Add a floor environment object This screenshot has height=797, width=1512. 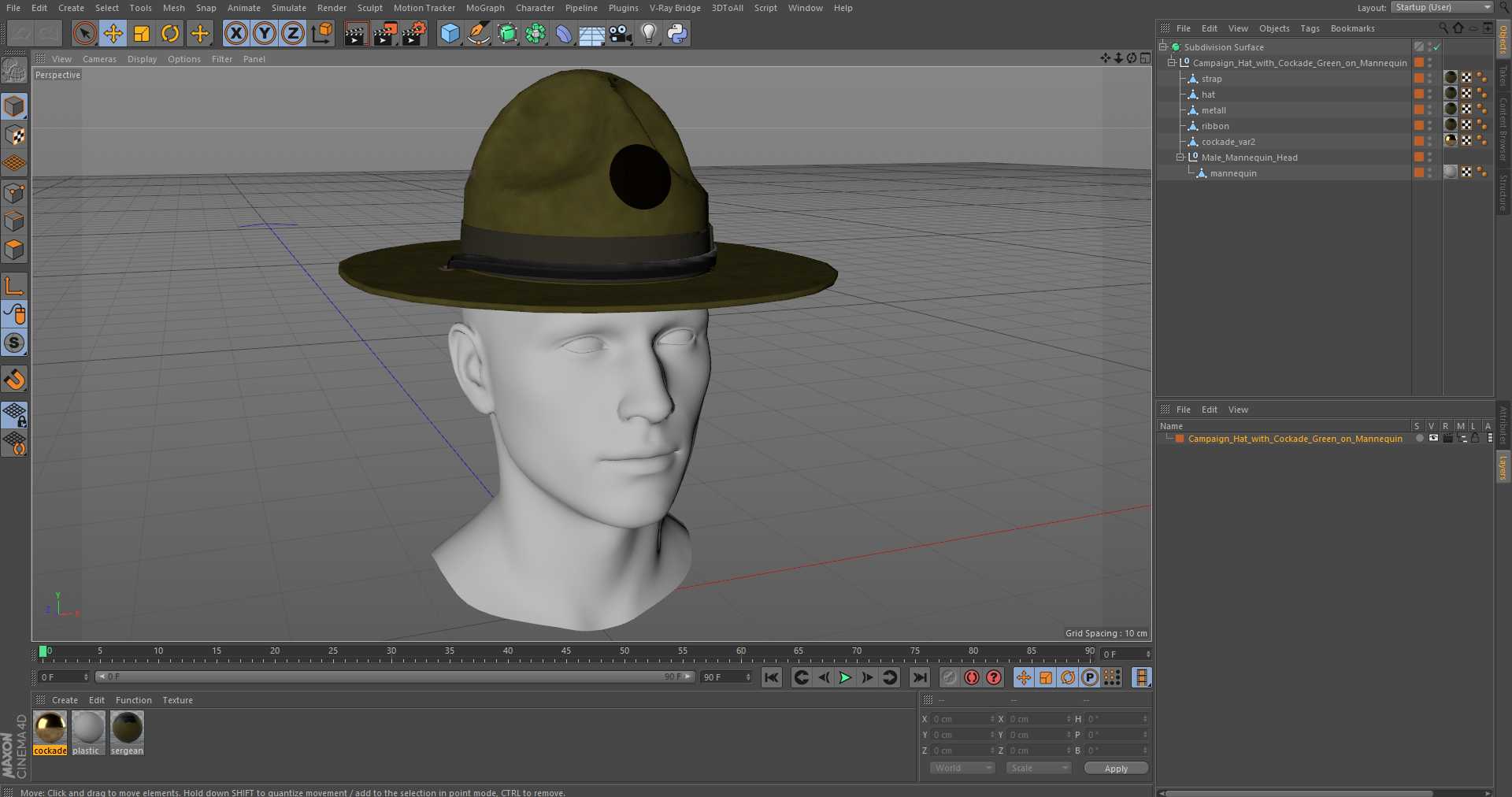[591, 33]
